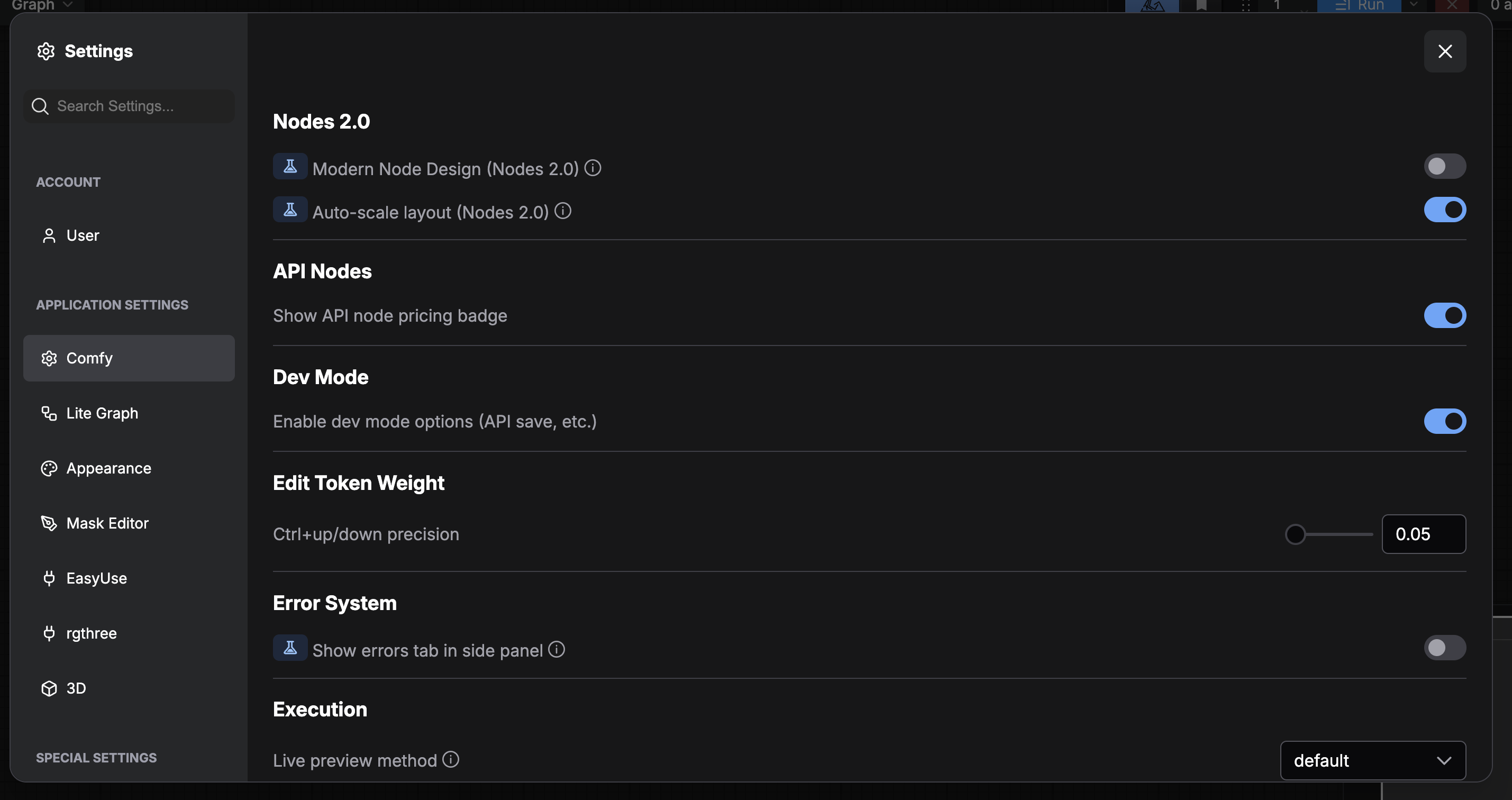The height and width of the screenshot is (800, 1512).
Task: Click info icon beside Modern Node Design
Action: point(593,168)
